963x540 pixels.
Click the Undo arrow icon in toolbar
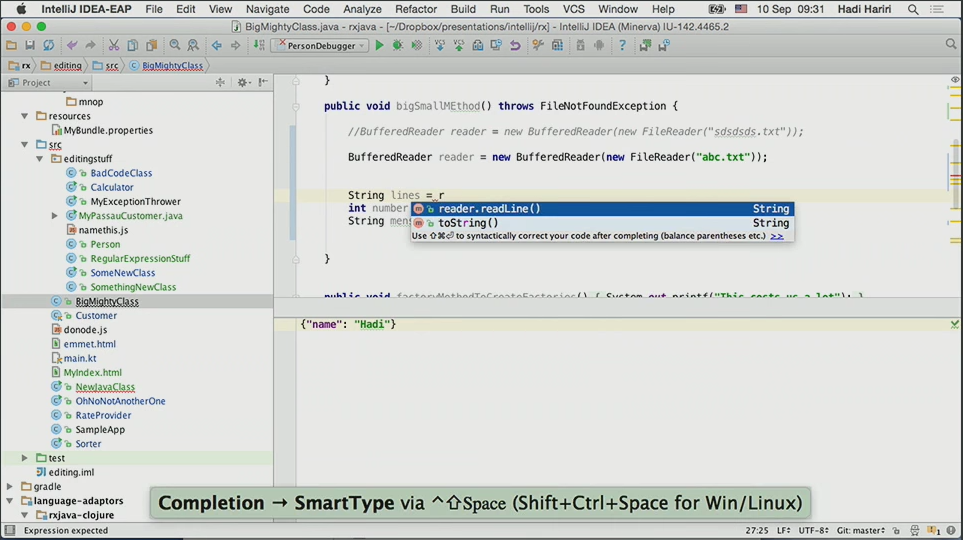(71, 45)
